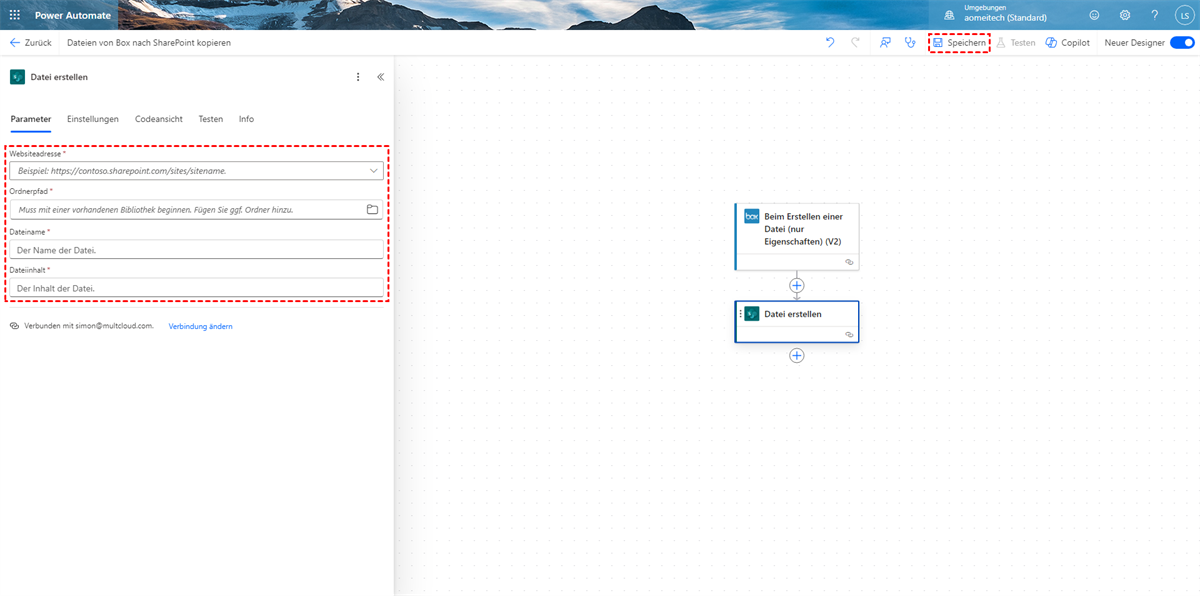1200x596 pixels.
Task: Click the Box logo icon on trigger card
Action: click(x=752, y=216)
